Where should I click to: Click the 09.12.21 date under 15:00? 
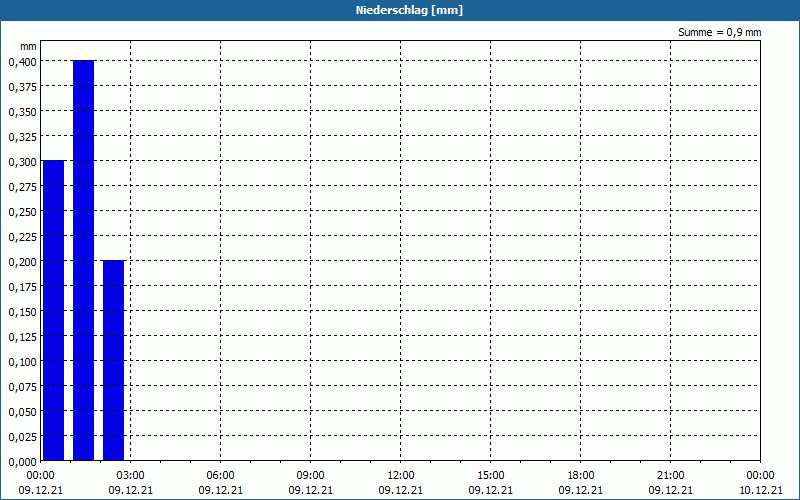[x=491, y=490]
